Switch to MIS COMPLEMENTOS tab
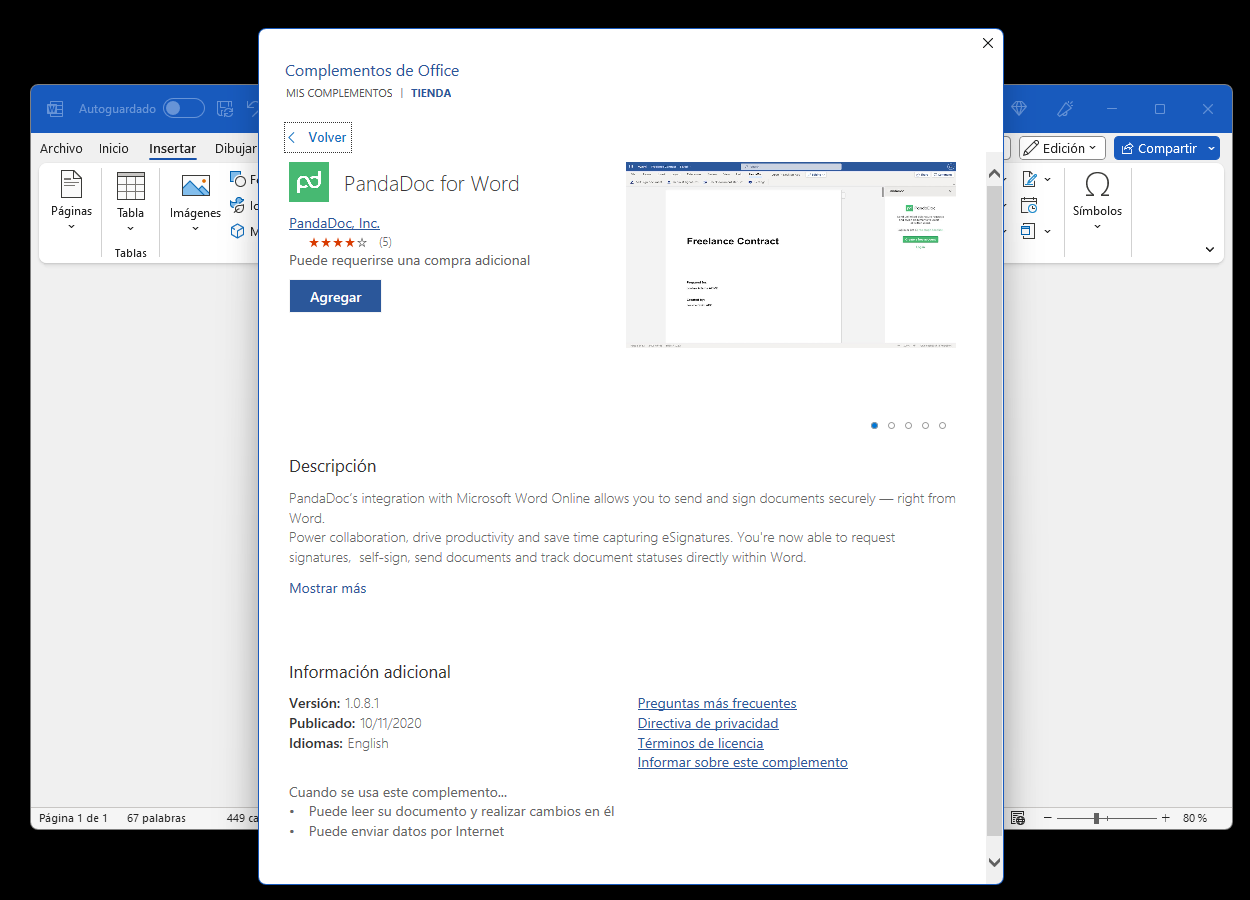 coord(339,93)
